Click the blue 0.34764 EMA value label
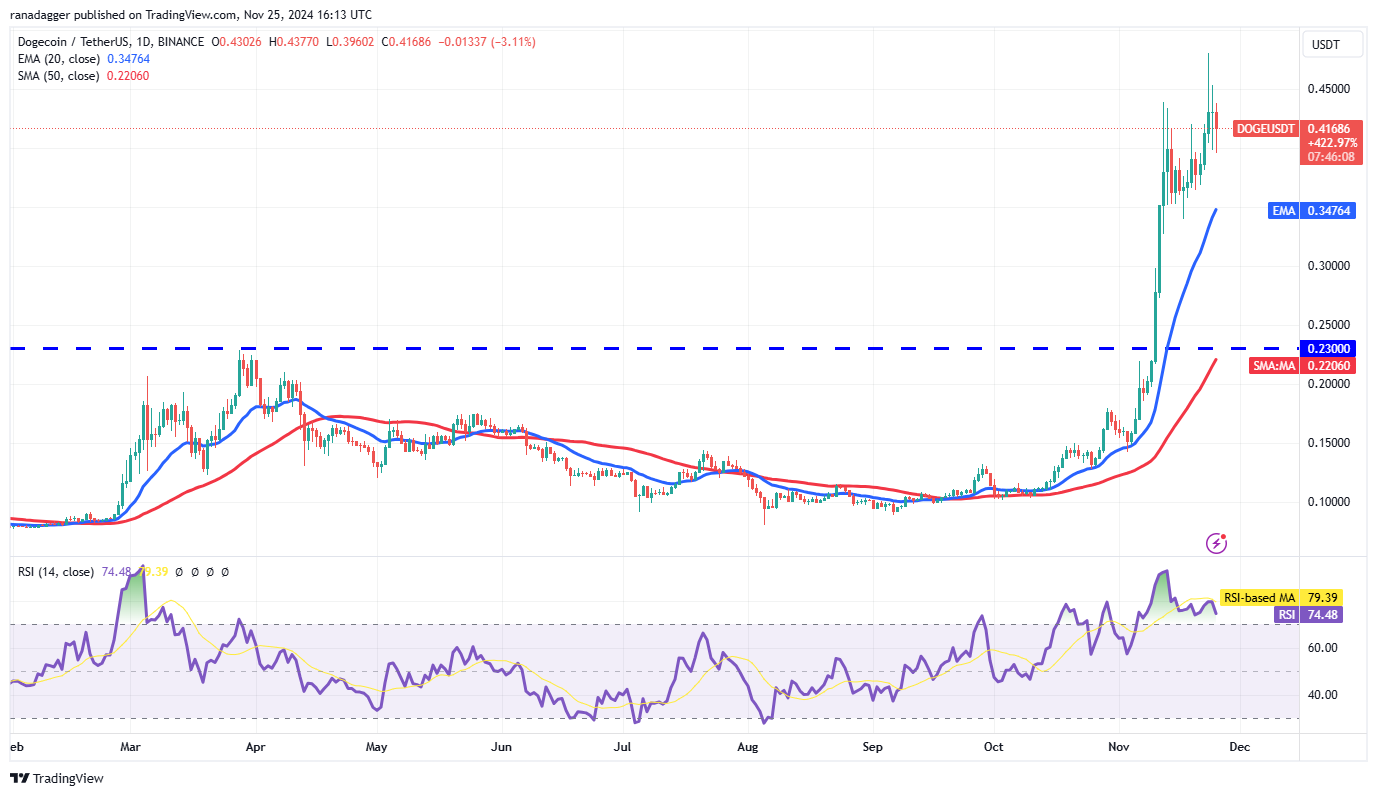Viewport: 1377px width, 796px height. tap(1328, 211)
